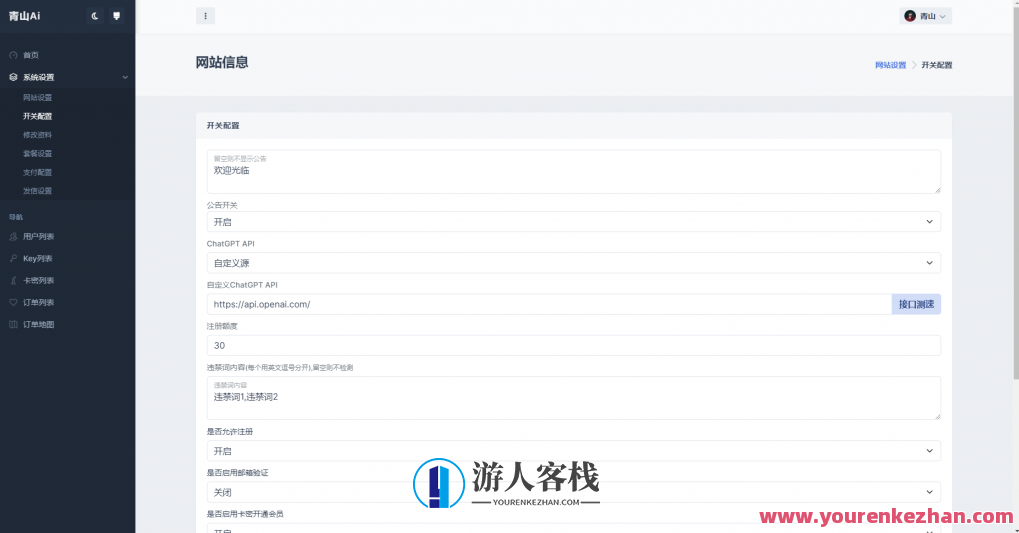Open the three-dot menu in the top bar
The image size is (1019, 533).
[x=205, y=16]
